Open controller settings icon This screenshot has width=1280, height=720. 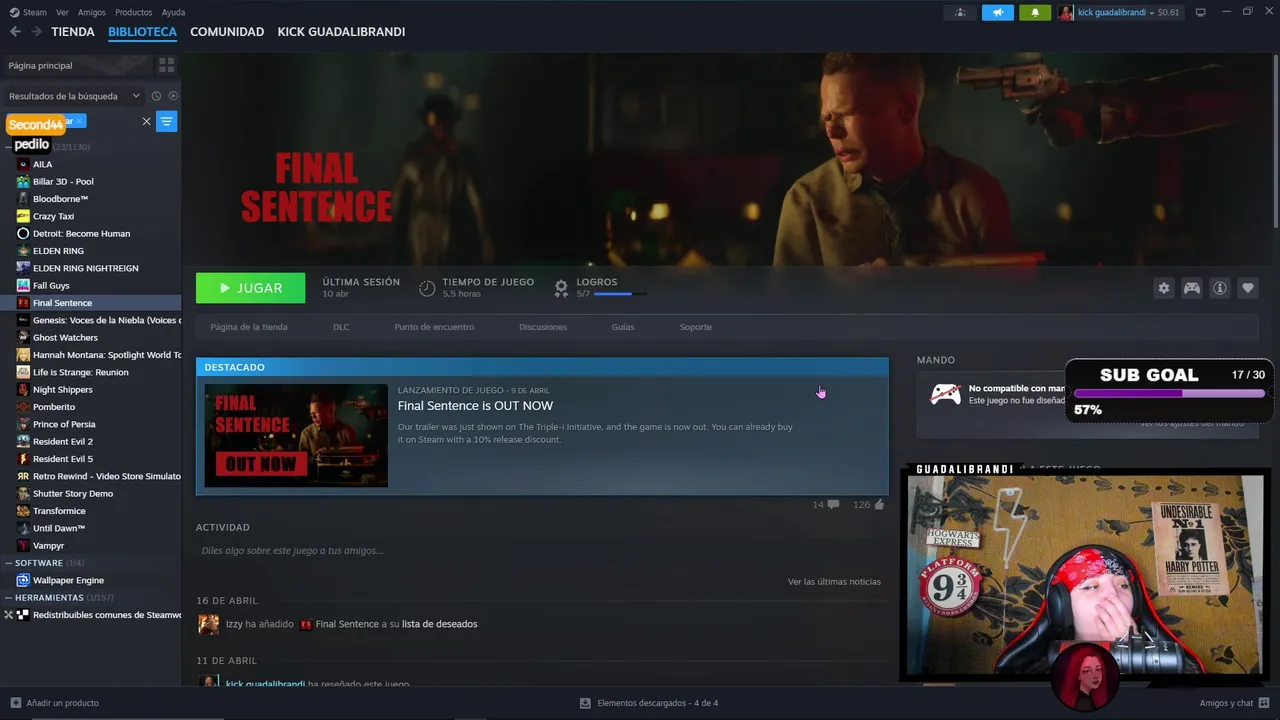click(1191, 288)
